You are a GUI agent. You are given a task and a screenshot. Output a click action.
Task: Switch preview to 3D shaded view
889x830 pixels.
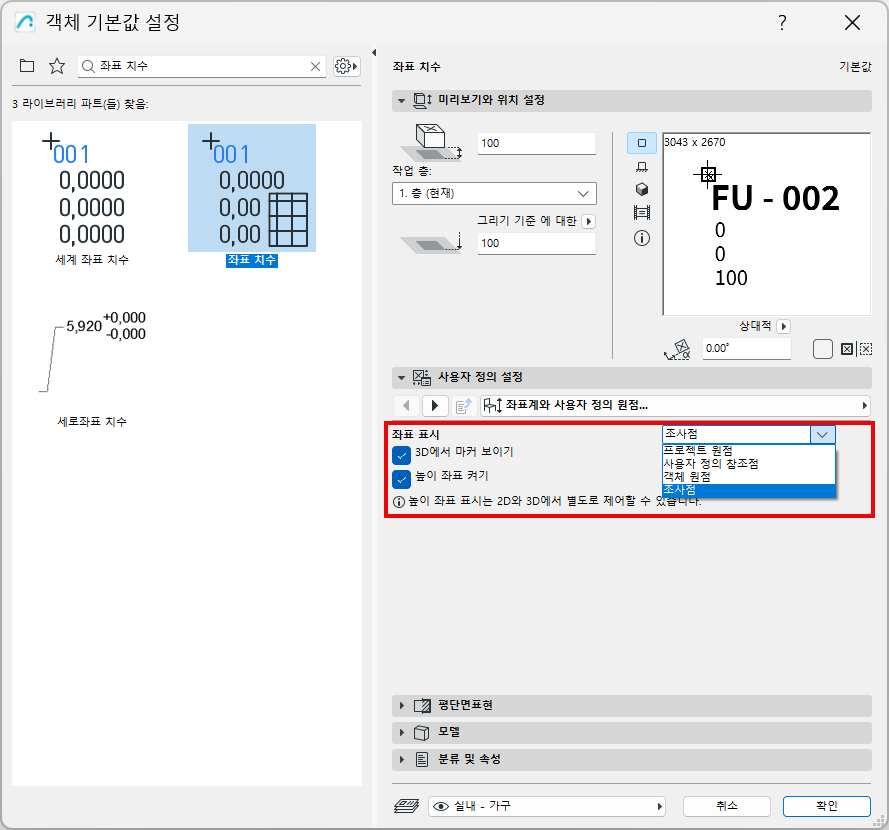642,189
